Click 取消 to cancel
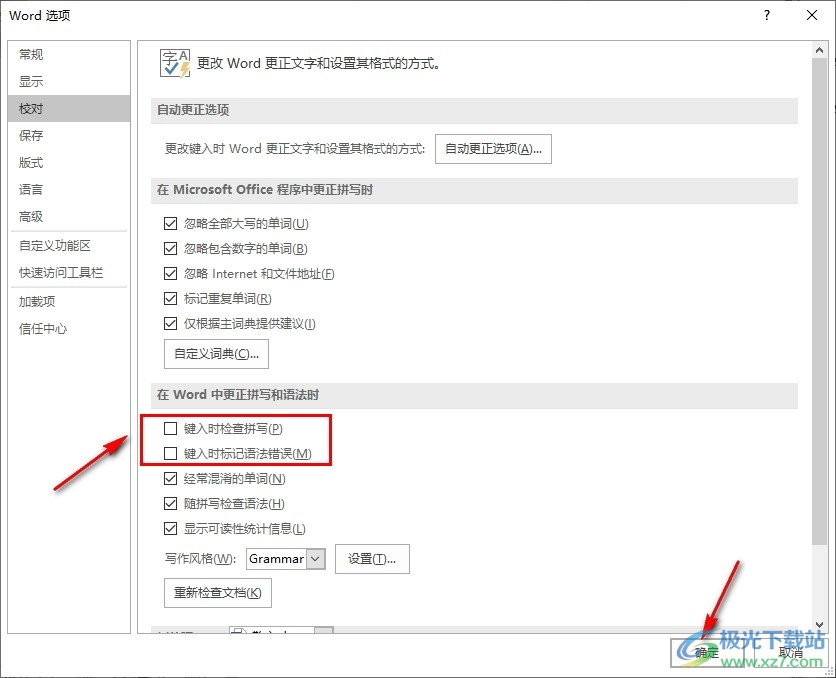Screen dimensions: 836x678 coord(791,652)
